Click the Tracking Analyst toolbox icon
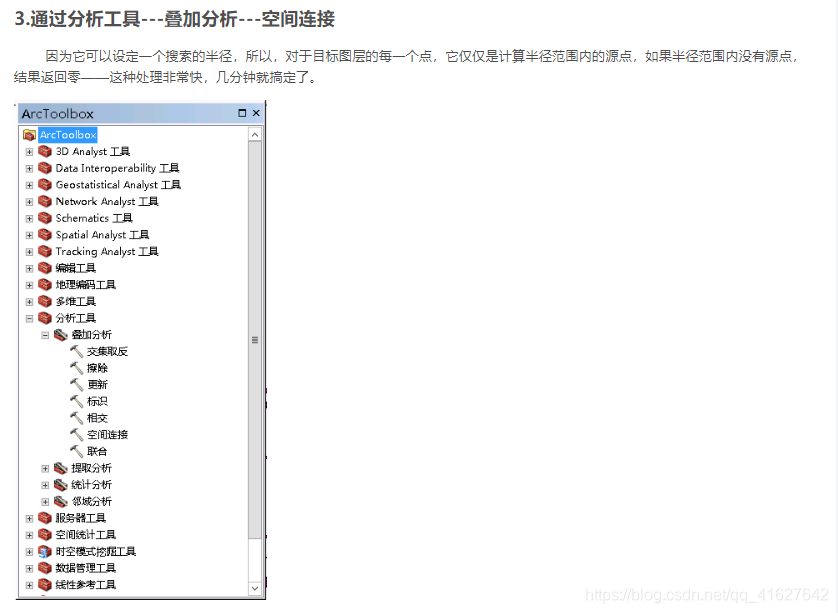 (45, 251)
